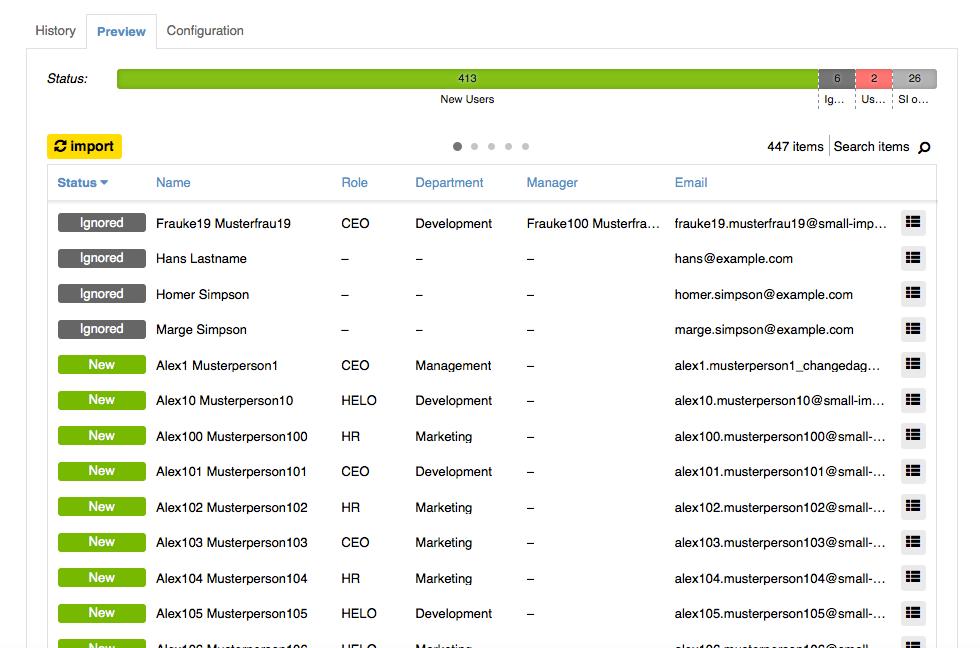Viewport: 980px width, 648px height.
Task: Open details icon for Frauke19 Musterfrau19 row
Action: [912, 223]
